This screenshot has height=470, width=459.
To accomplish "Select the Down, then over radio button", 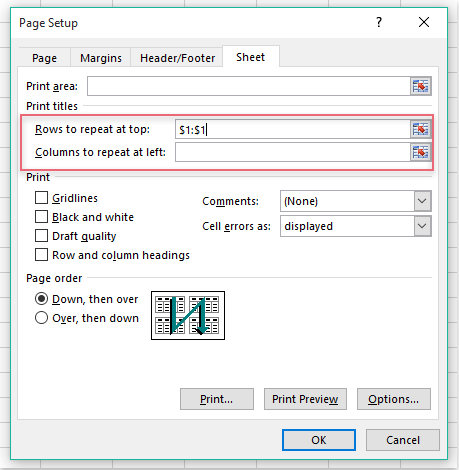I will [41, 299].
